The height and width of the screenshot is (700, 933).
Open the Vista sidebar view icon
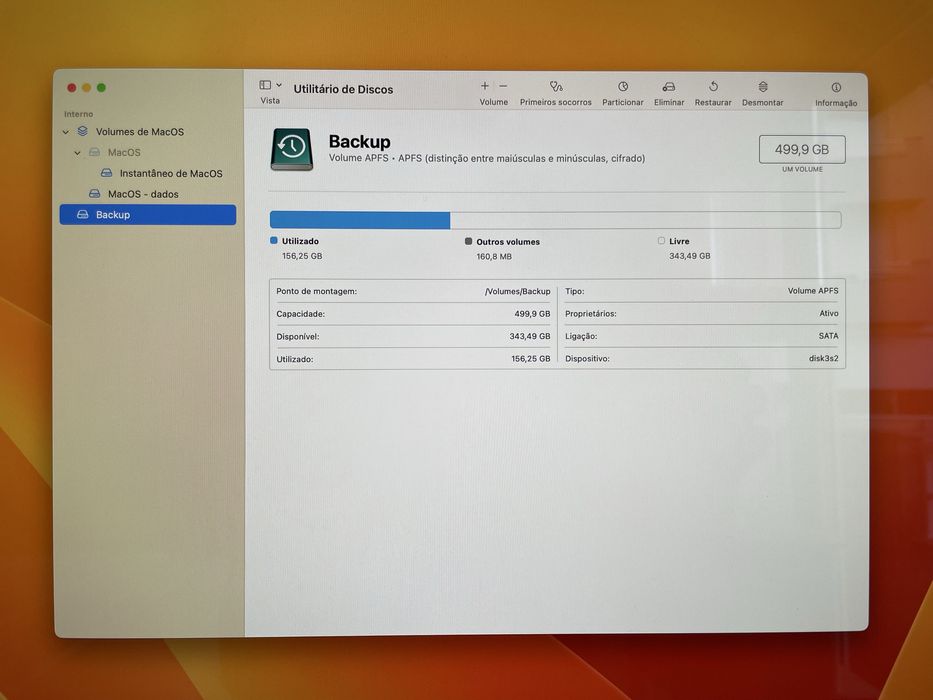[265, 85]
